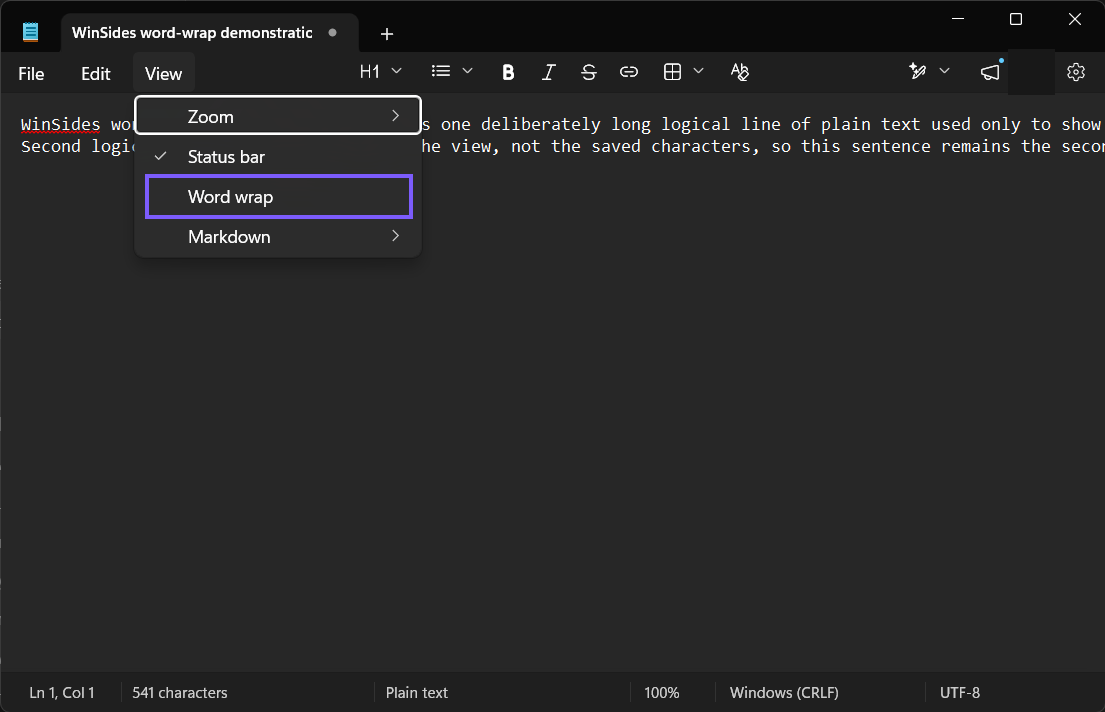
Task: Toggle strikethrough formatting
Action: [x=588, y=72]
